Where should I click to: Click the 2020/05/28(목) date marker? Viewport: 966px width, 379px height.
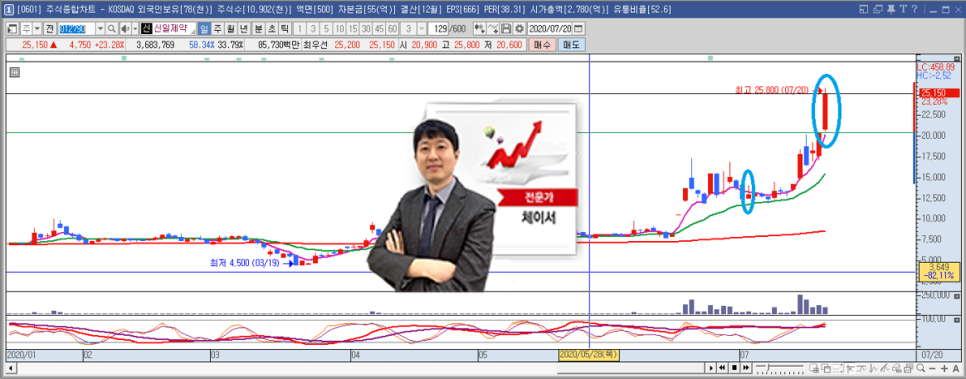click(588, 356)
